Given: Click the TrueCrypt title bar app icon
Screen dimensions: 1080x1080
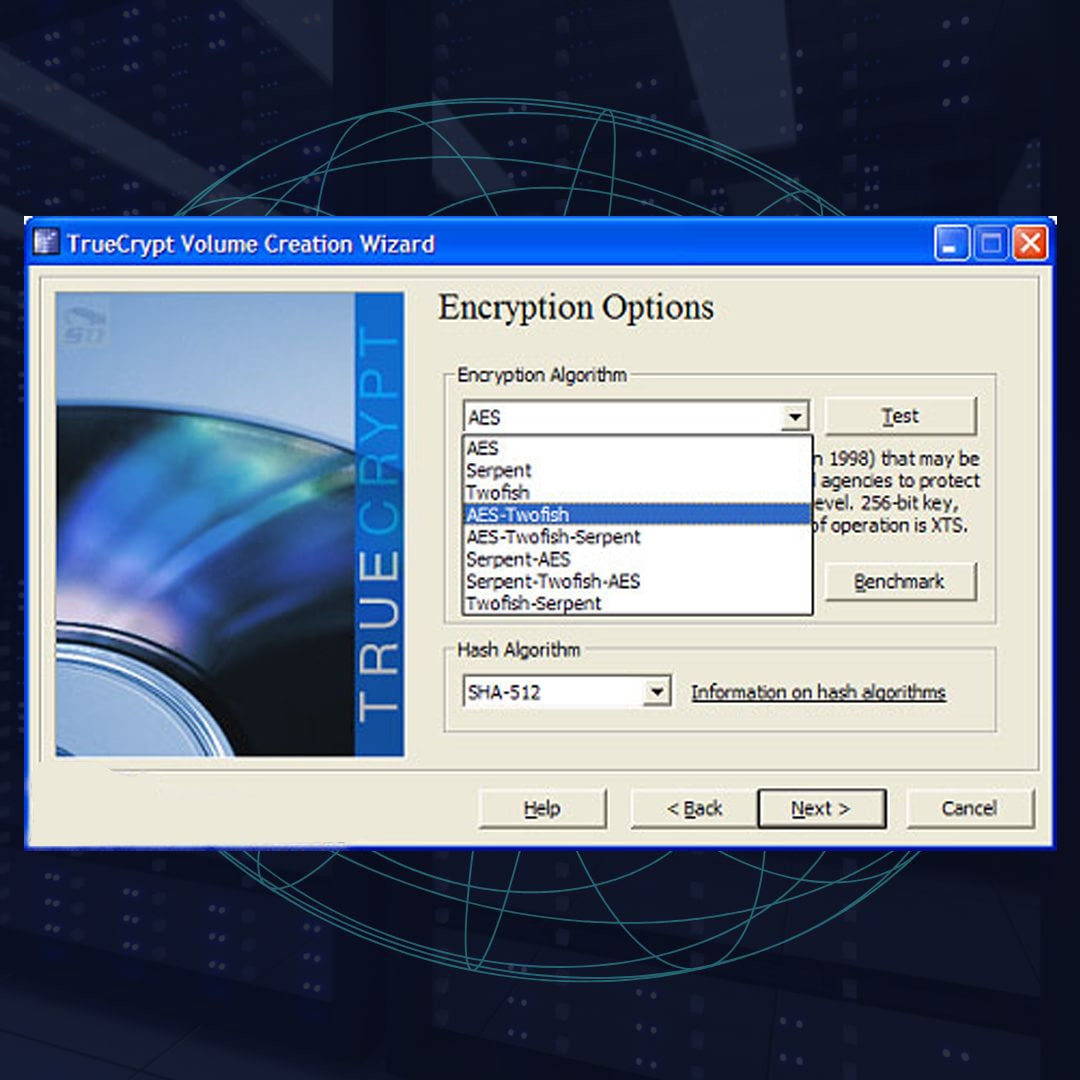Looking at the screenshot, I should [46, 243].
